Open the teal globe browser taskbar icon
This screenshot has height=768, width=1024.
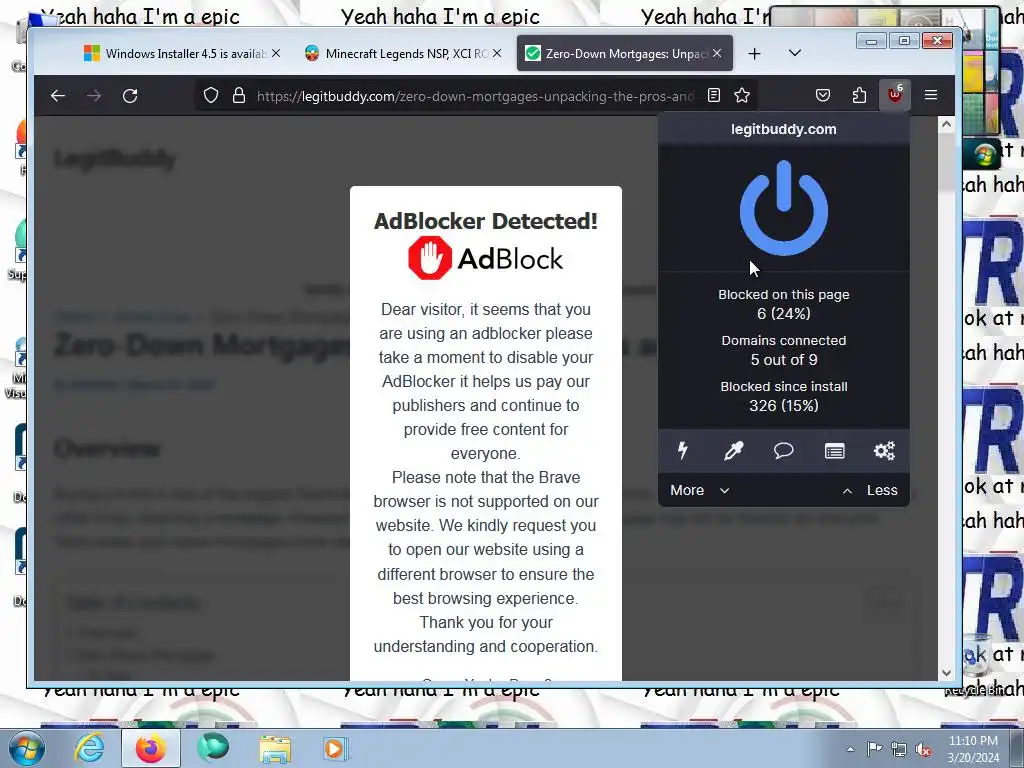tap(213, 748)
